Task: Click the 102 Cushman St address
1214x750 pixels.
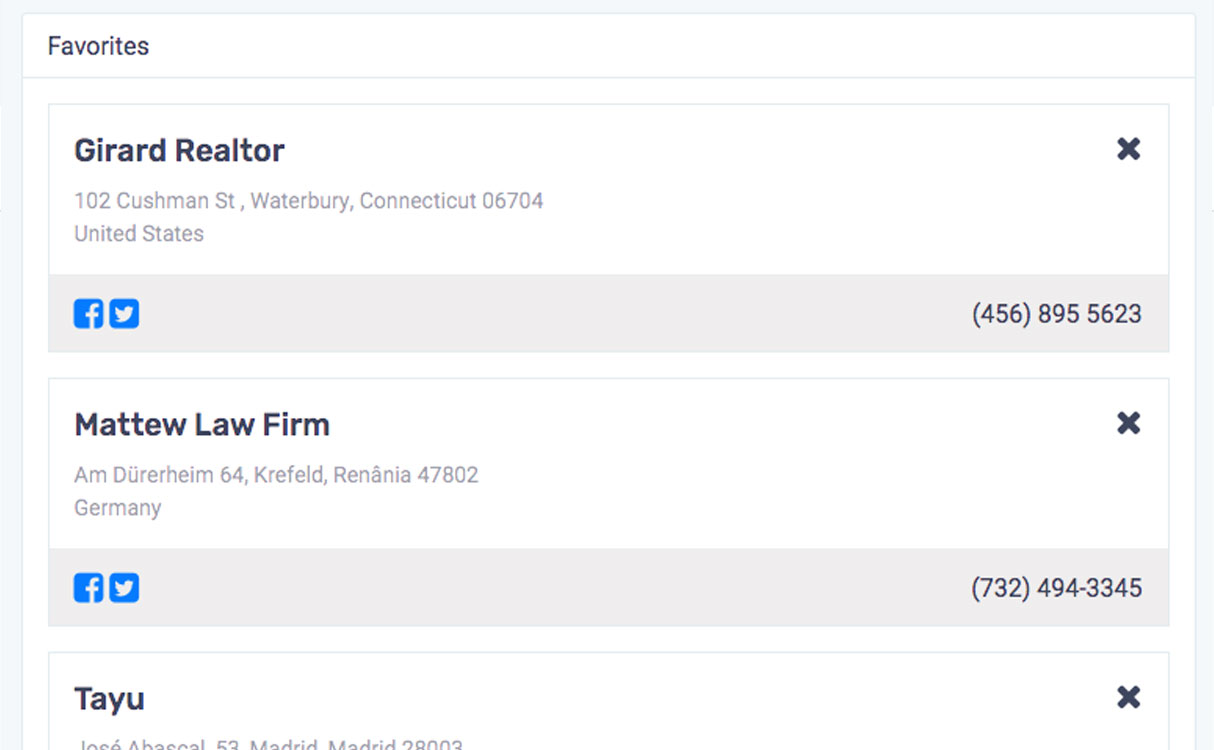Action: (308, 201)
